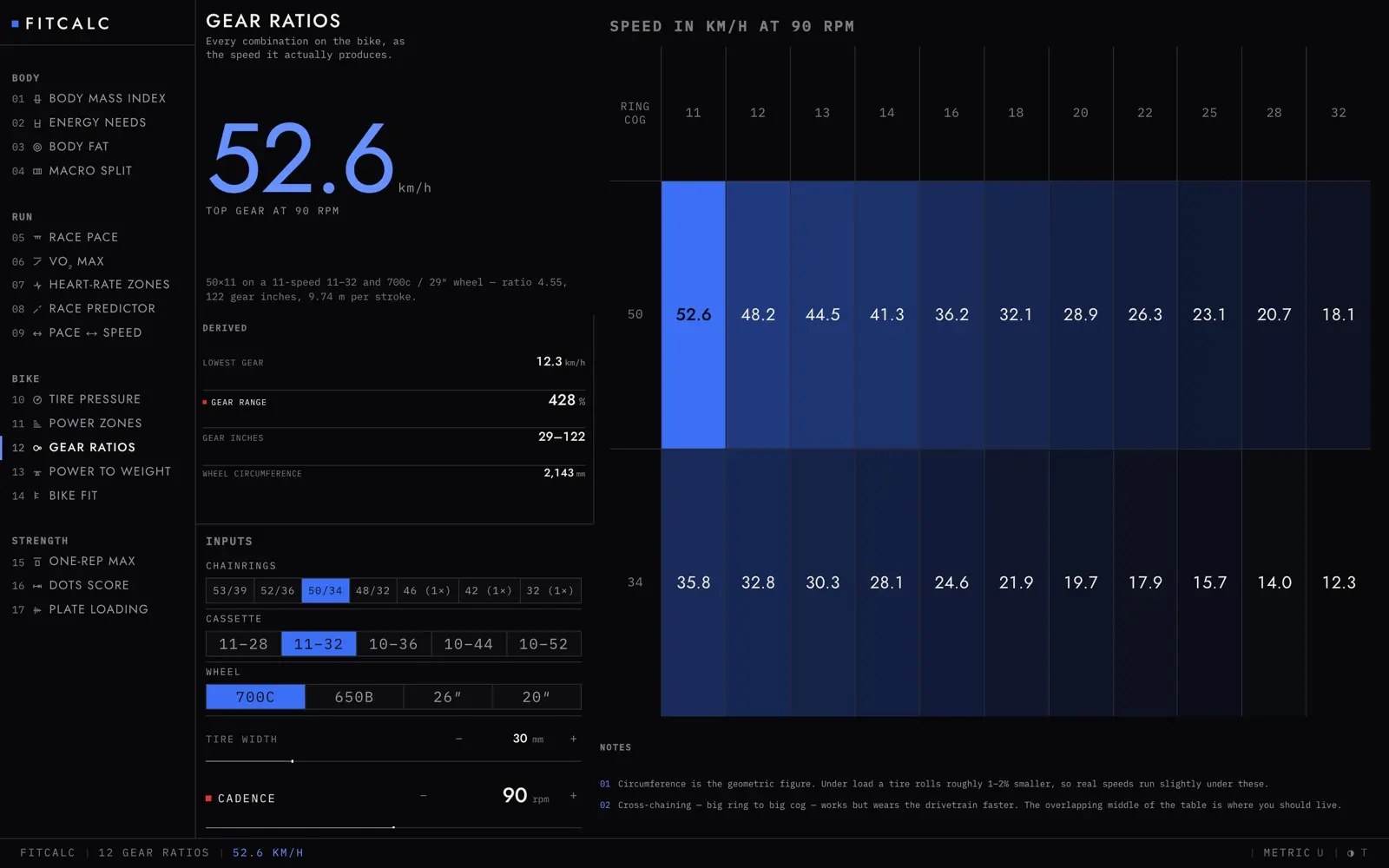The height and width of the screenshot is (868, 1389).
Task: Select the Power to Weight icon
Action: (x=37, y=473)
